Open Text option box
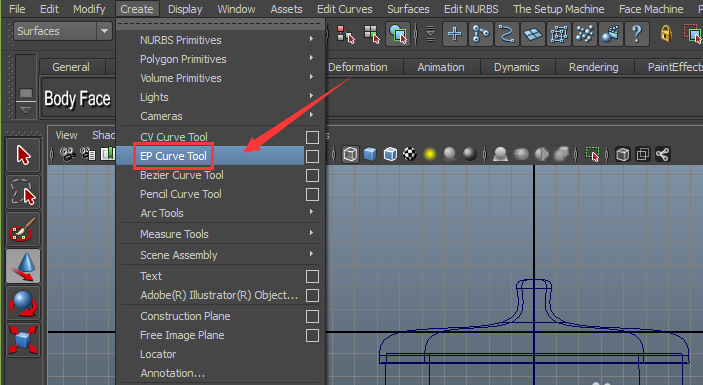The width and height of the screenshot is (703, 385). pos(312,277)
